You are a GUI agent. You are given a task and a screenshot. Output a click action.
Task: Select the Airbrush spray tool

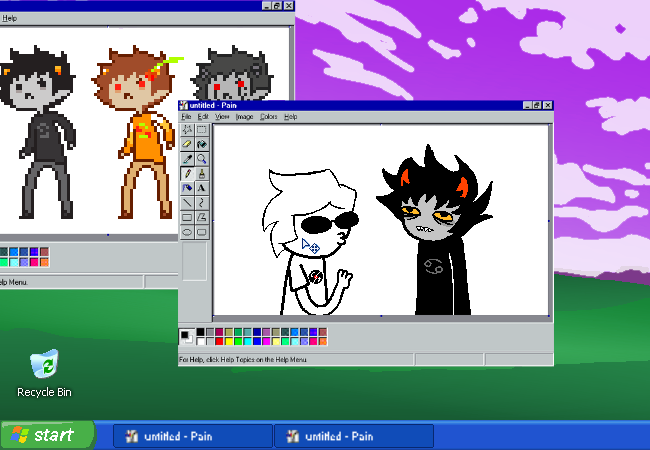pos(187,188)
